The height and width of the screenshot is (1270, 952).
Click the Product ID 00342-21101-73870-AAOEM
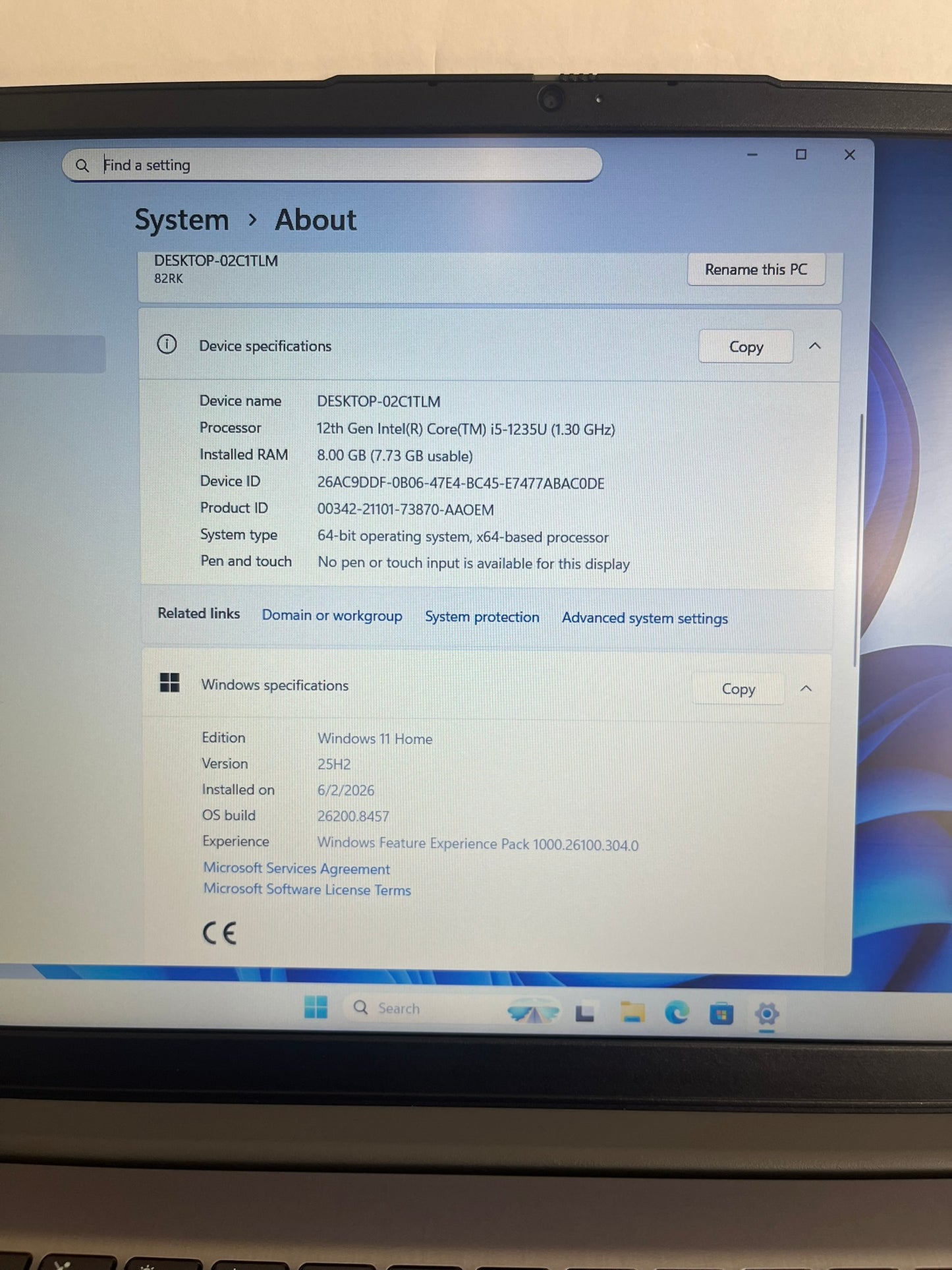(x=405, y=509)
